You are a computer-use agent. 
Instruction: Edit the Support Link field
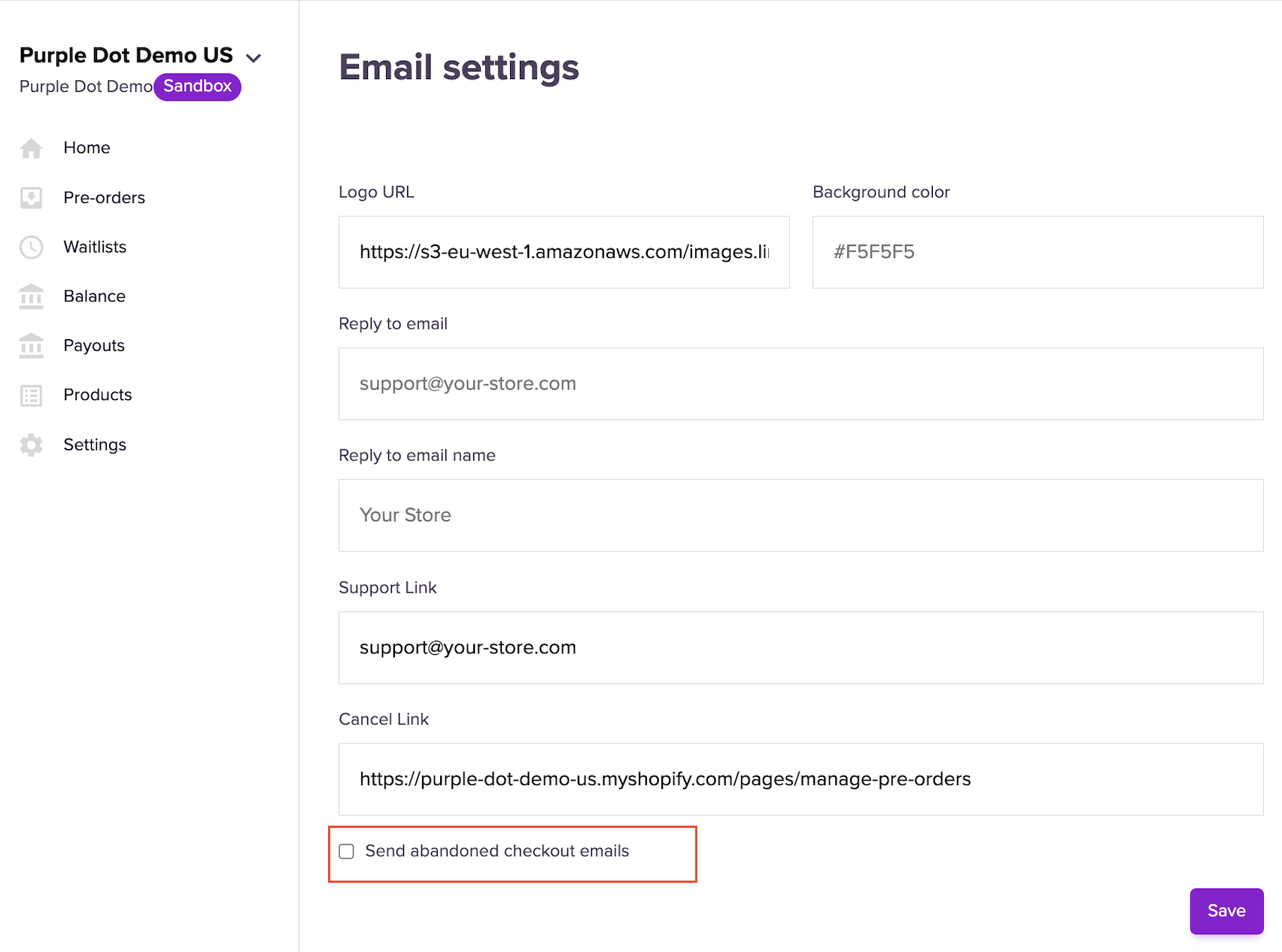click(800, 648)
